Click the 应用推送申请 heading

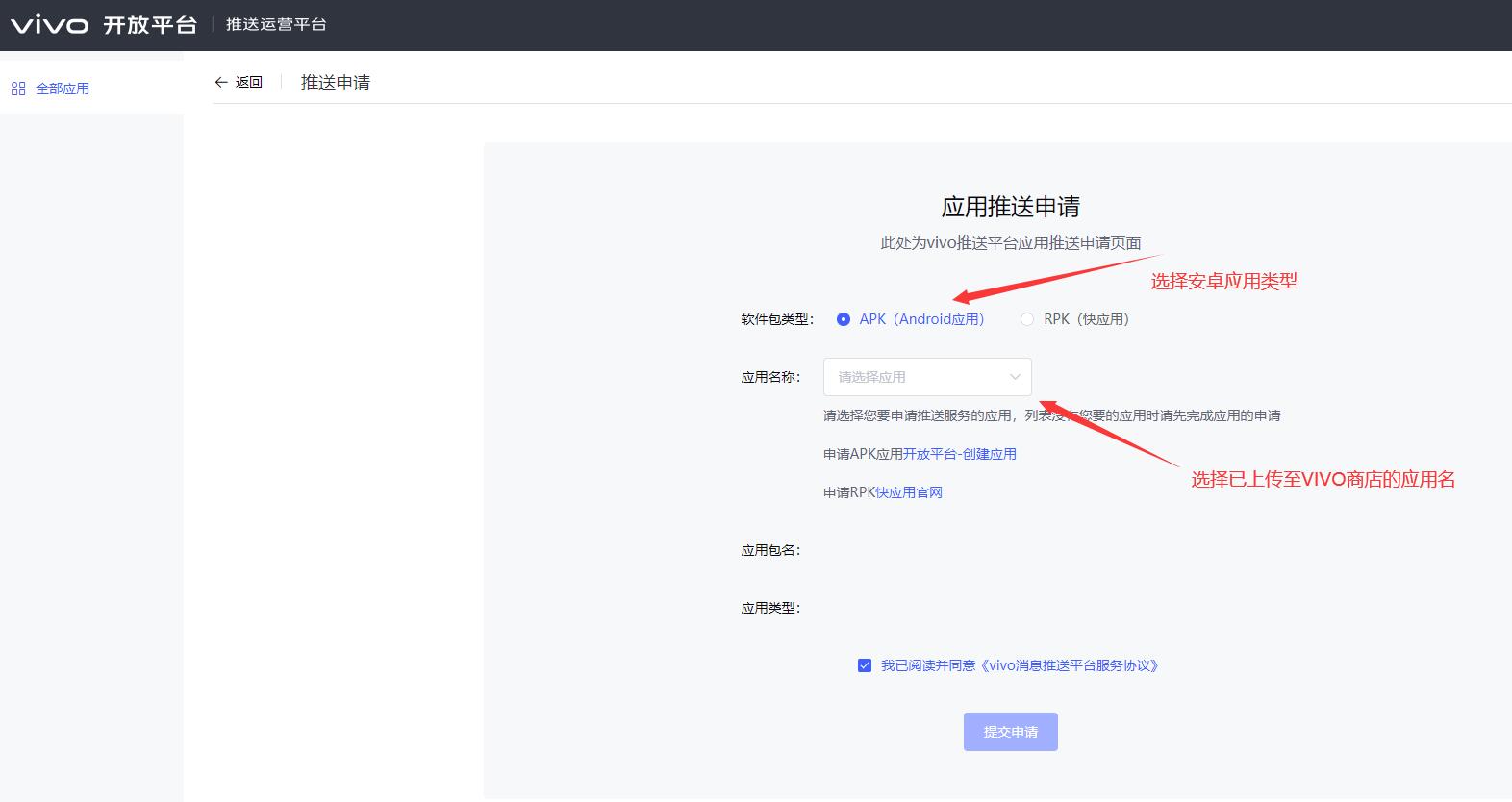click(1011, 207)
